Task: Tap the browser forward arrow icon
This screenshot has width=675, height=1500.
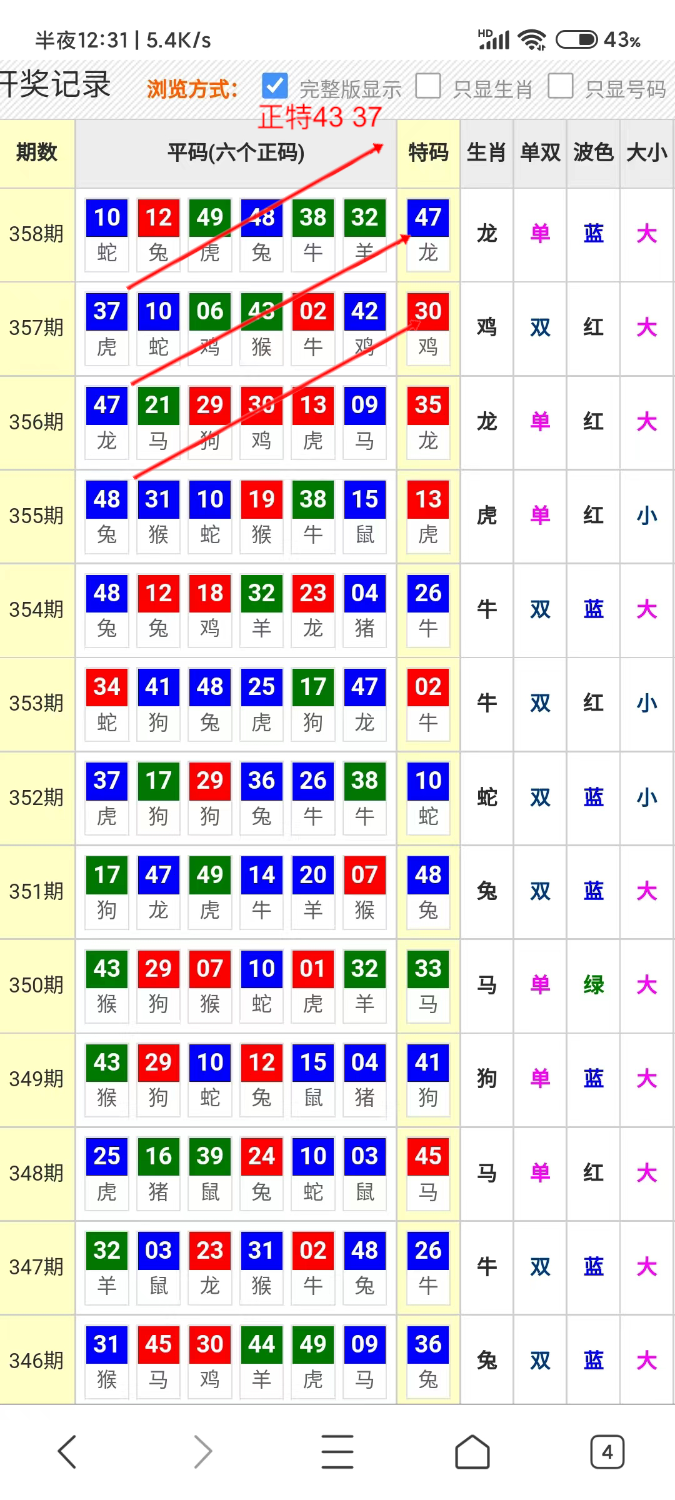Action: [x=202, y=1451]
